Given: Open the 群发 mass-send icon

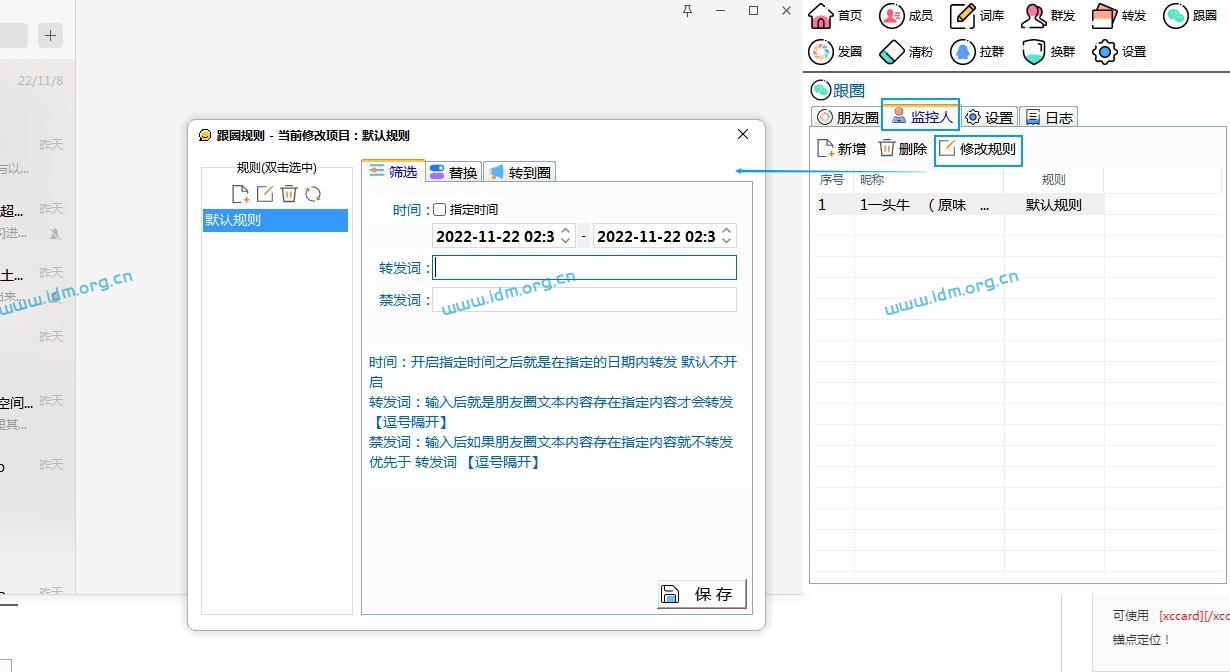Looking at the screenshot, I should [x=1034, y=15].
